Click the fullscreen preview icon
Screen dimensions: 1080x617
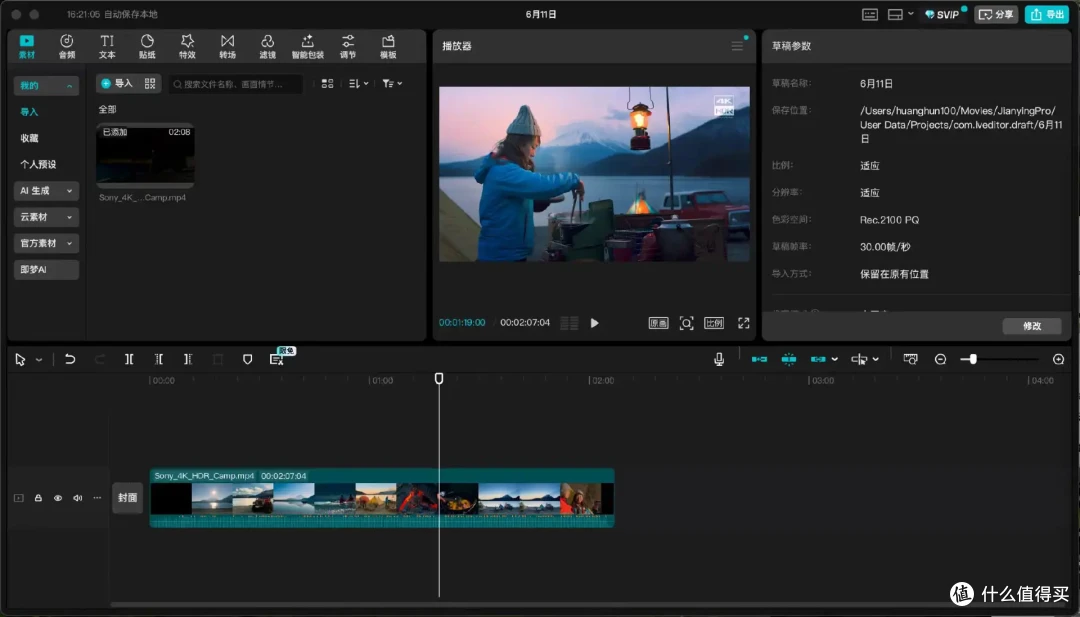coord(743,323)
